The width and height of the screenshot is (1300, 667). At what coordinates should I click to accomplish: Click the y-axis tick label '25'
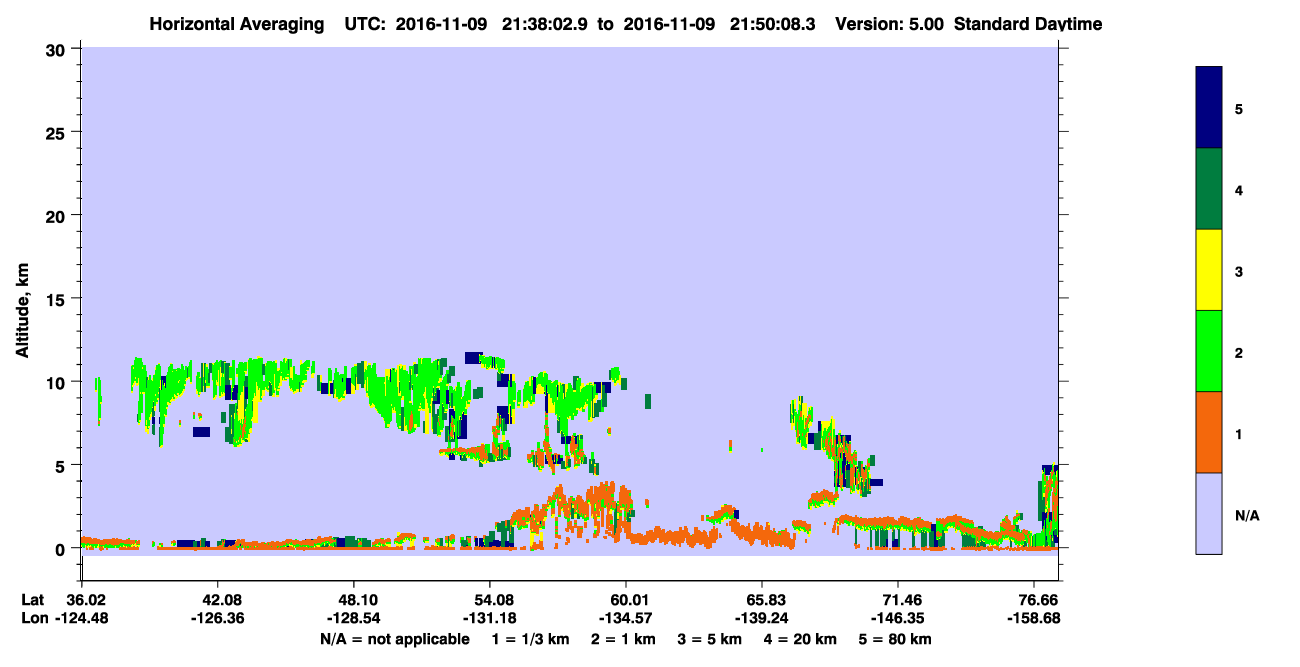click(x=58, y=132)
